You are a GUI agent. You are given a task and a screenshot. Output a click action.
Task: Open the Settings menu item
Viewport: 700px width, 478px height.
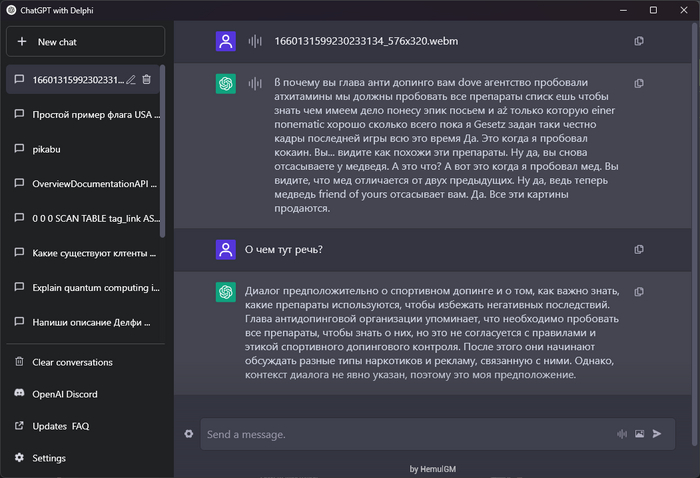[x=48, y=458]
